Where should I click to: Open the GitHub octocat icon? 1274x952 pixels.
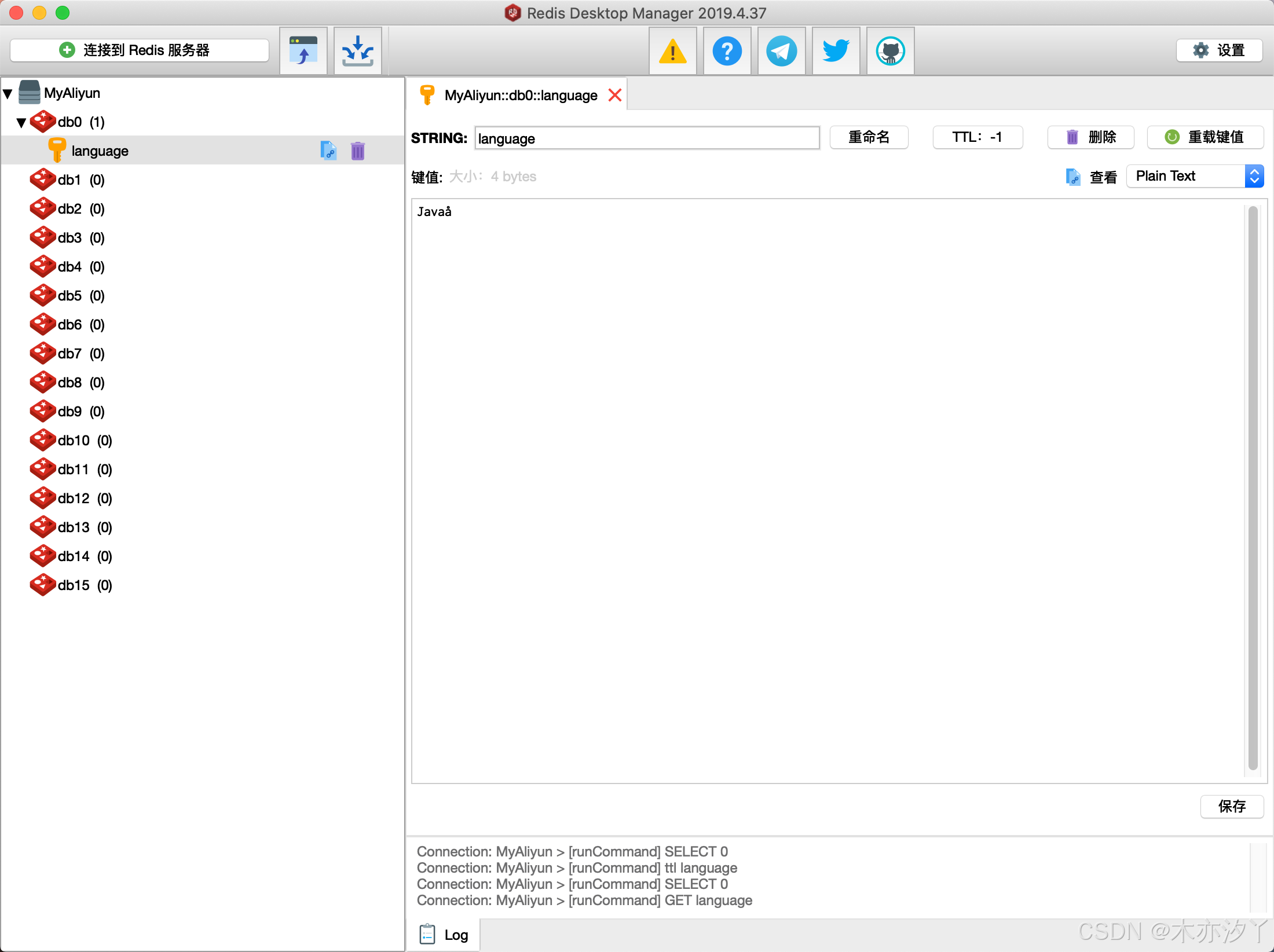[x=890, y=51]
